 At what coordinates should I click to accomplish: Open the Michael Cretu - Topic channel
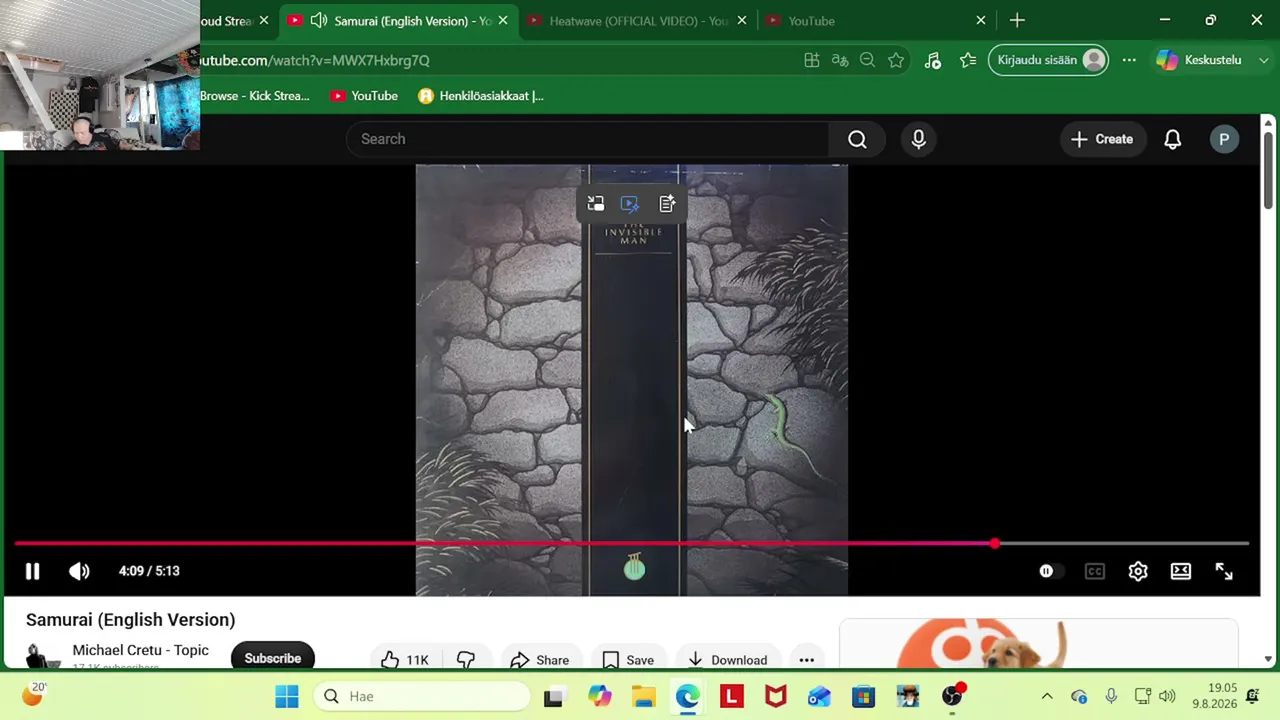click(x=140, y=650)
